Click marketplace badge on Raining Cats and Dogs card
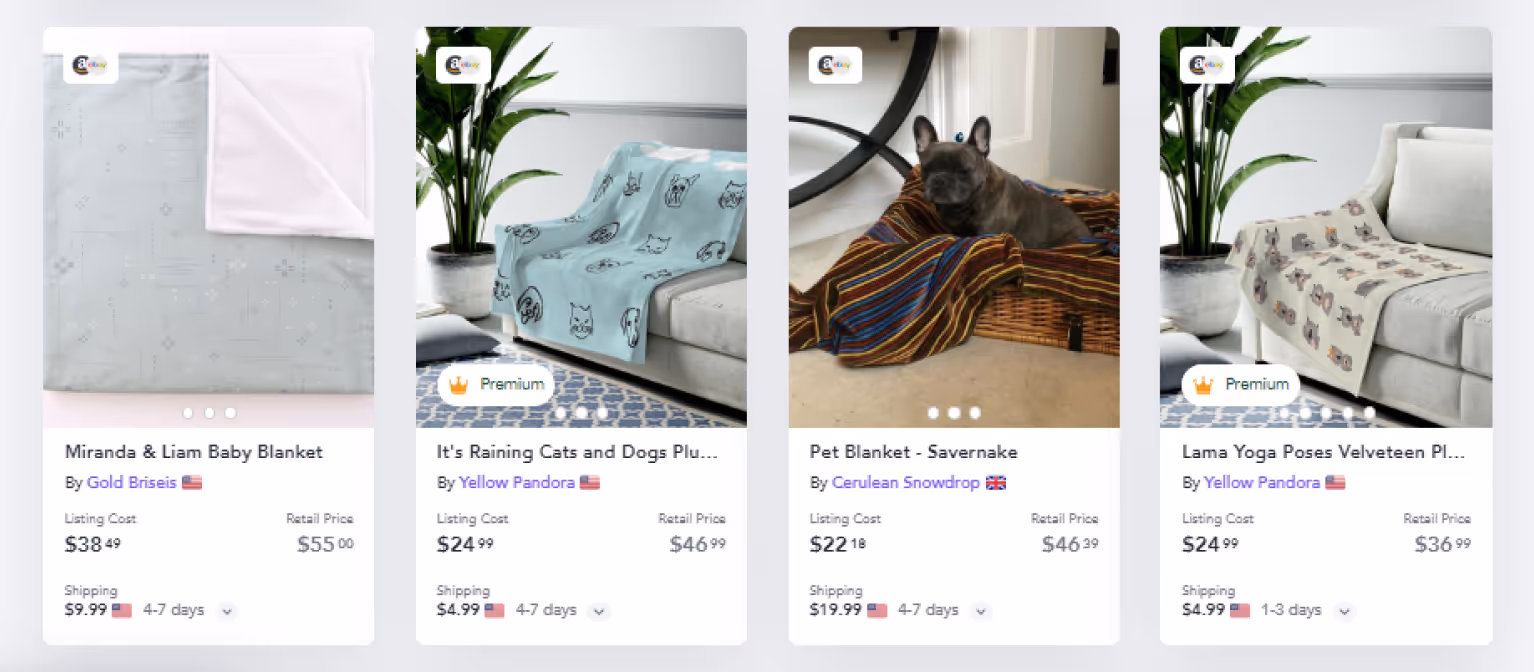The height and width of the screenshot is (672, 1534). (462, 65)
